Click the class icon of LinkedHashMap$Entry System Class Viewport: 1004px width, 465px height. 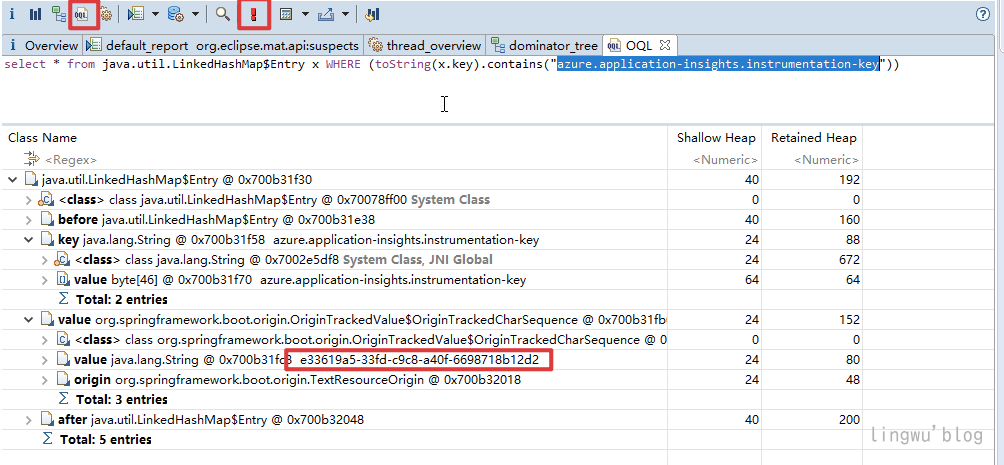pos(46,200)
